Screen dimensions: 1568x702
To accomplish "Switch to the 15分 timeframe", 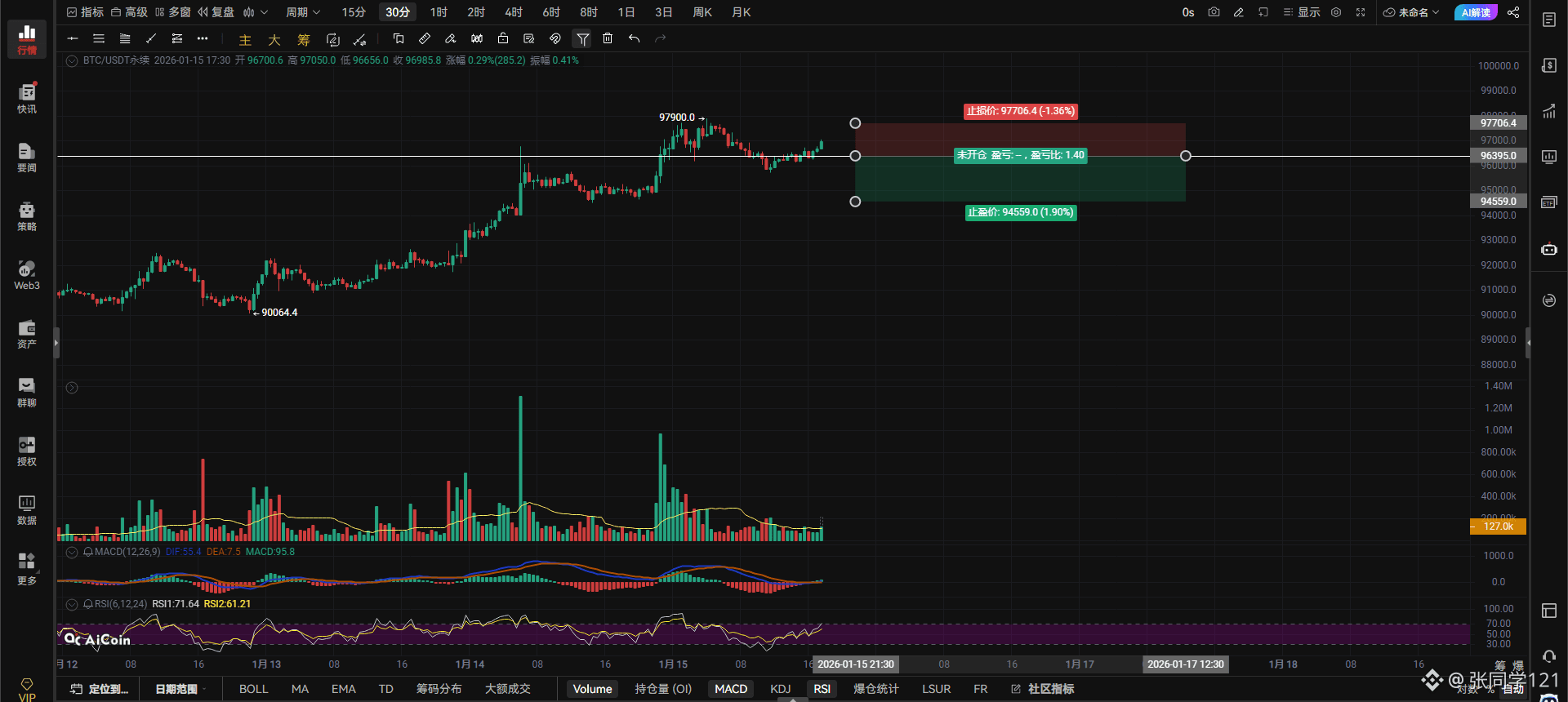I will tap(354, 12).
